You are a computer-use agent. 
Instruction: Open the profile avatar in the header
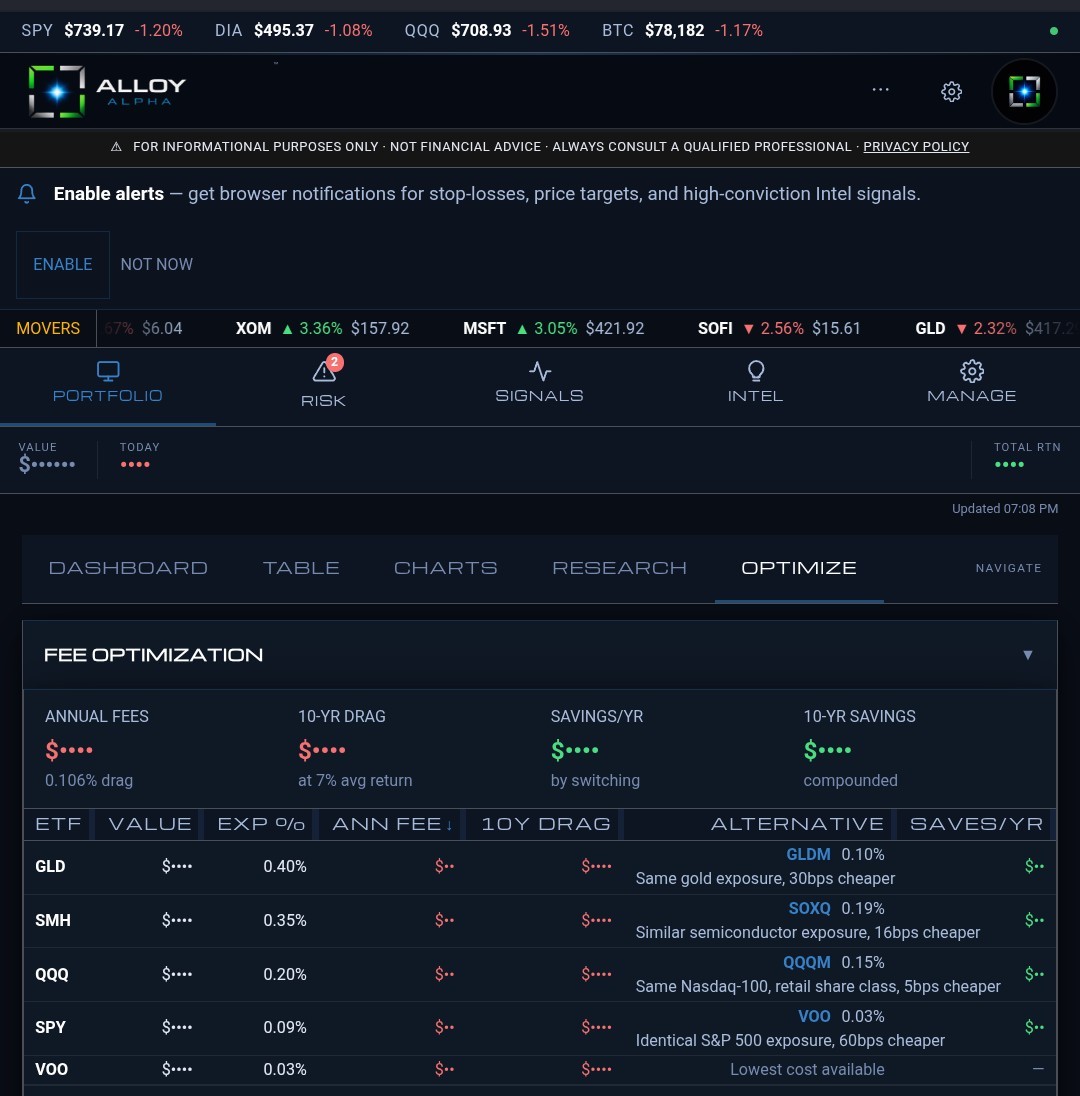[1024, 92]
